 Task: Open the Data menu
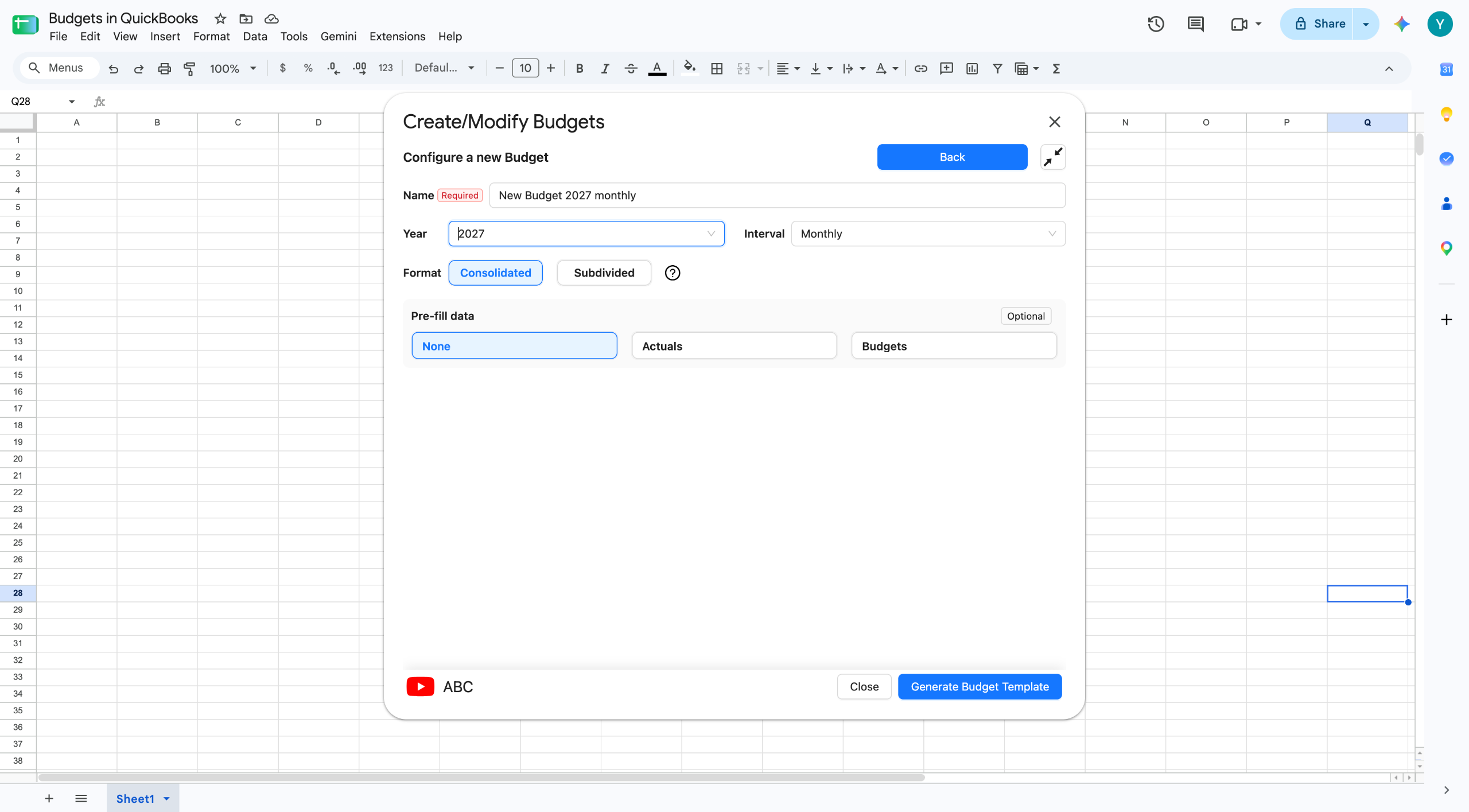(255, 36)
